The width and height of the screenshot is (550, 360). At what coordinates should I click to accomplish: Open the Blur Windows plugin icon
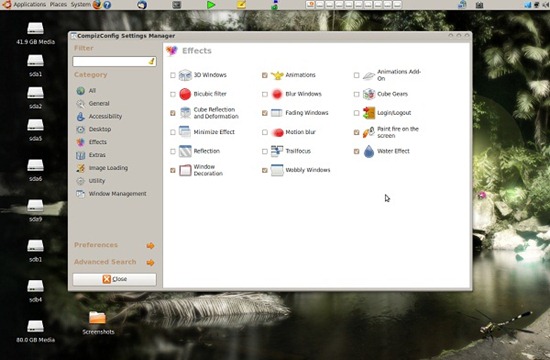pyautogui.click(x=277, y=94)
